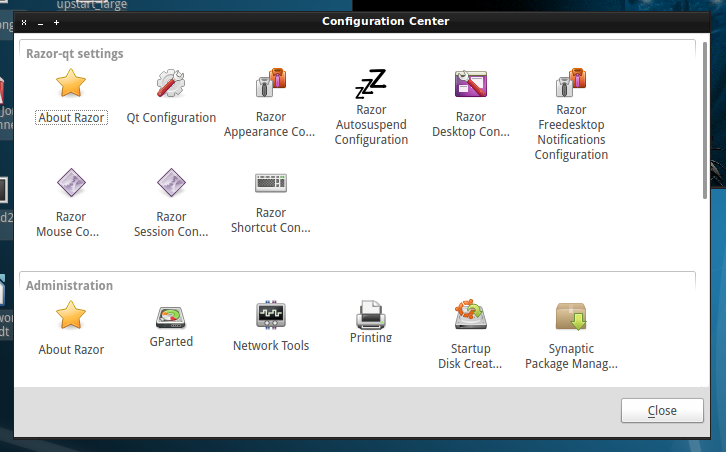Open Razor Shortcut Configuration keyboard icon
726x452 pixels.
(271, 183)
